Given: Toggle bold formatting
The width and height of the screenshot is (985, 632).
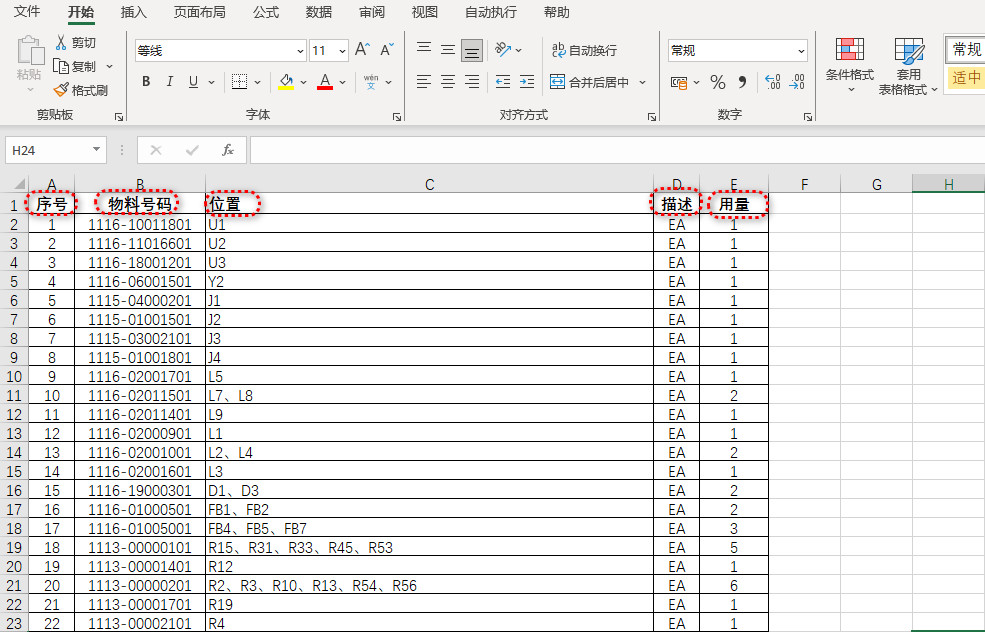Looking at the screenshot, I should pos(146,82).
